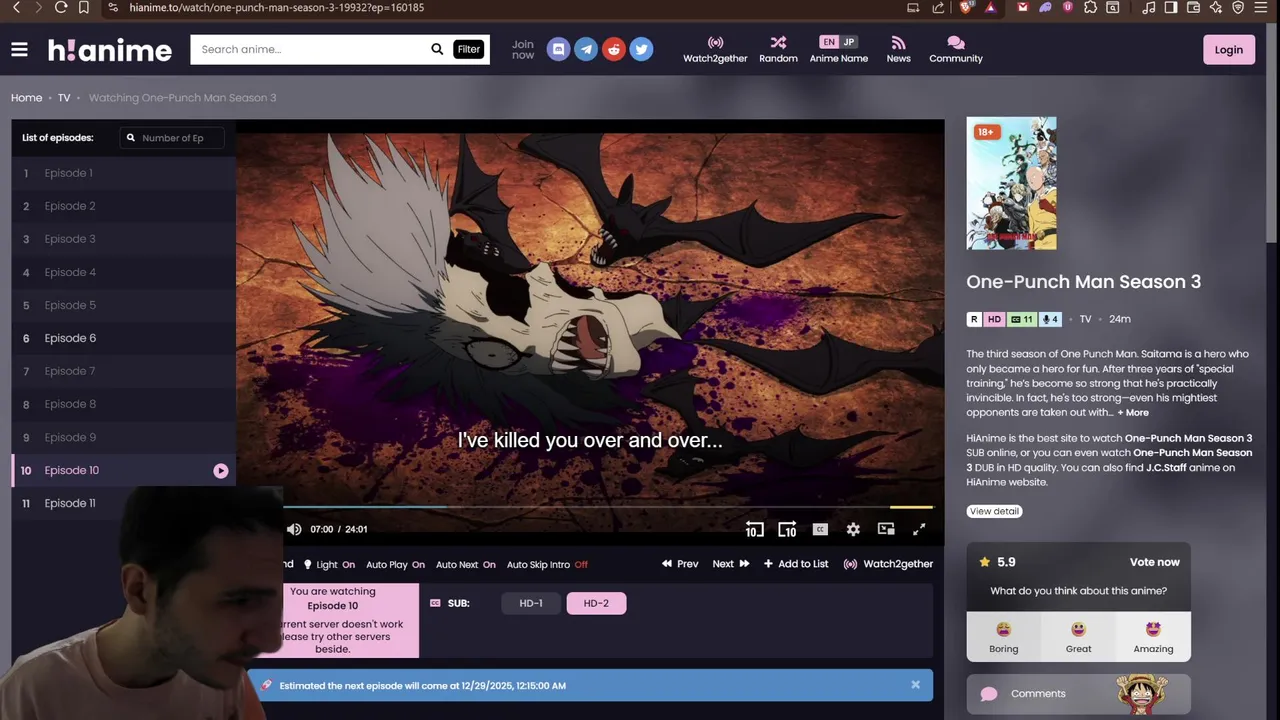
Task: Focus the Number of Ep field
Action: [x=172, y=138]
